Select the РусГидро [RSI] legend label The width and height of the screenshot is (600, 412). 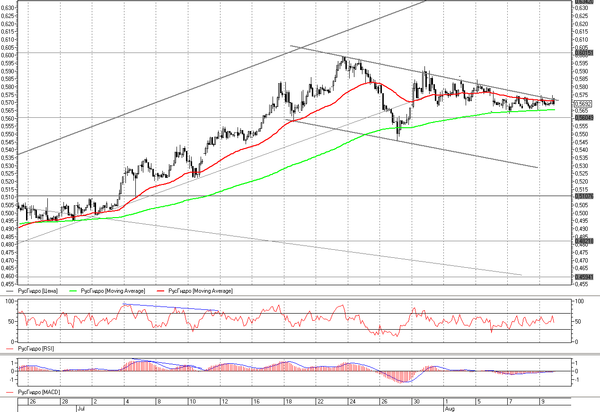[36, 349]
